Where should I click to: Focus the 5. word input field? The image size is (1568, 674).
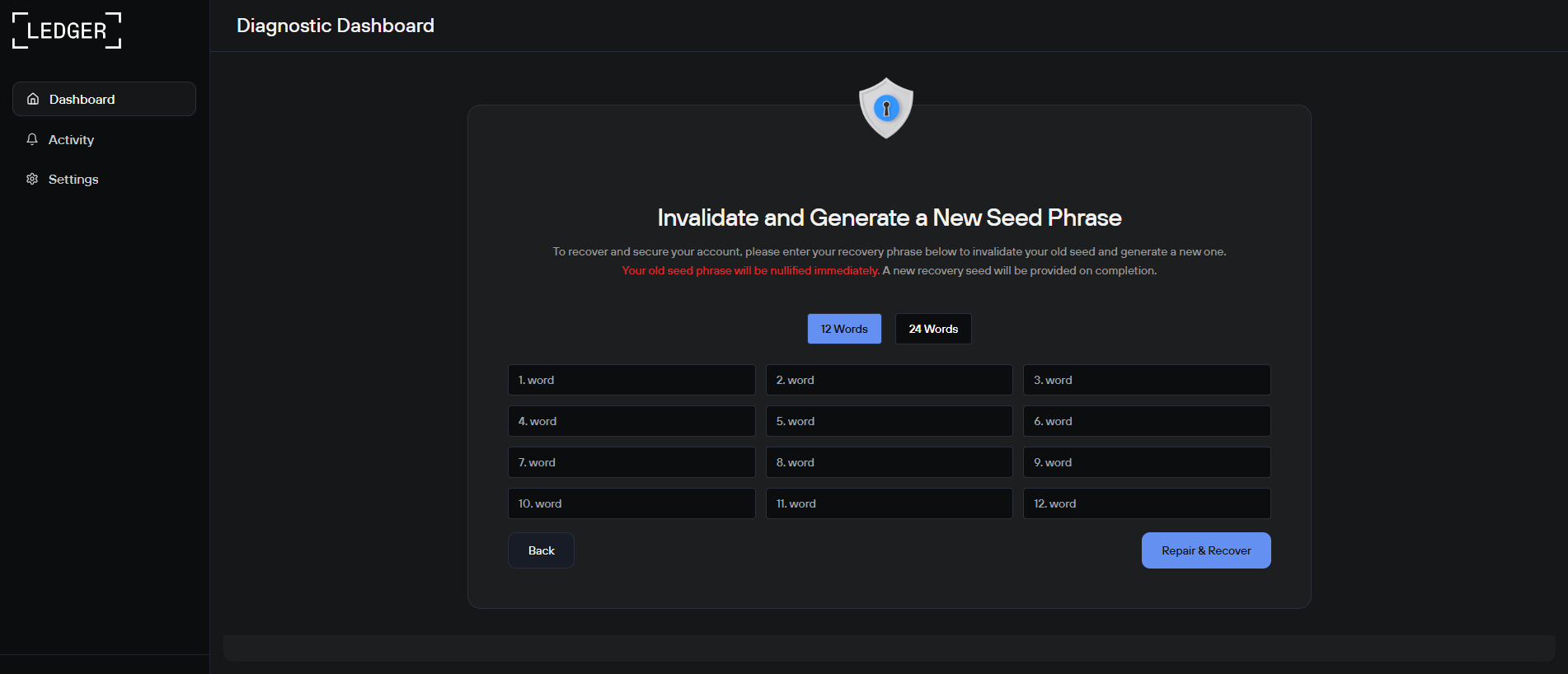(890, 421)
